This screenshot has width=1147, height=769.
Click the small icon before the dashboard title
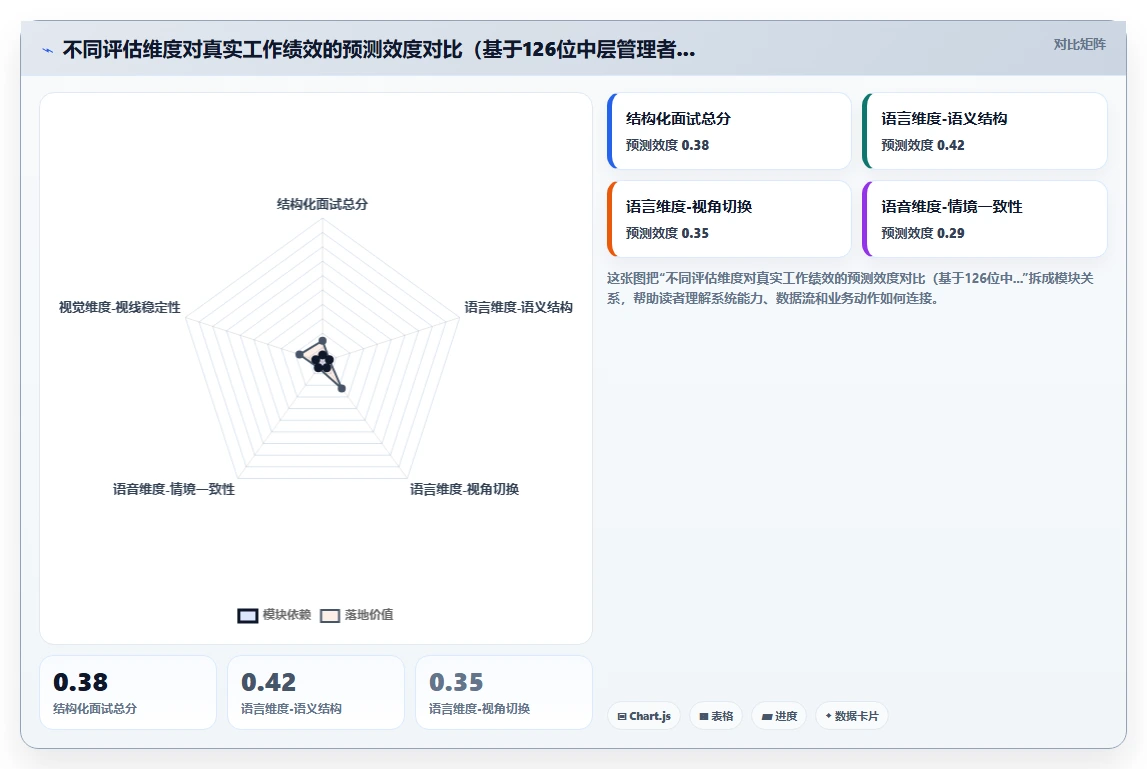(48, 50)
